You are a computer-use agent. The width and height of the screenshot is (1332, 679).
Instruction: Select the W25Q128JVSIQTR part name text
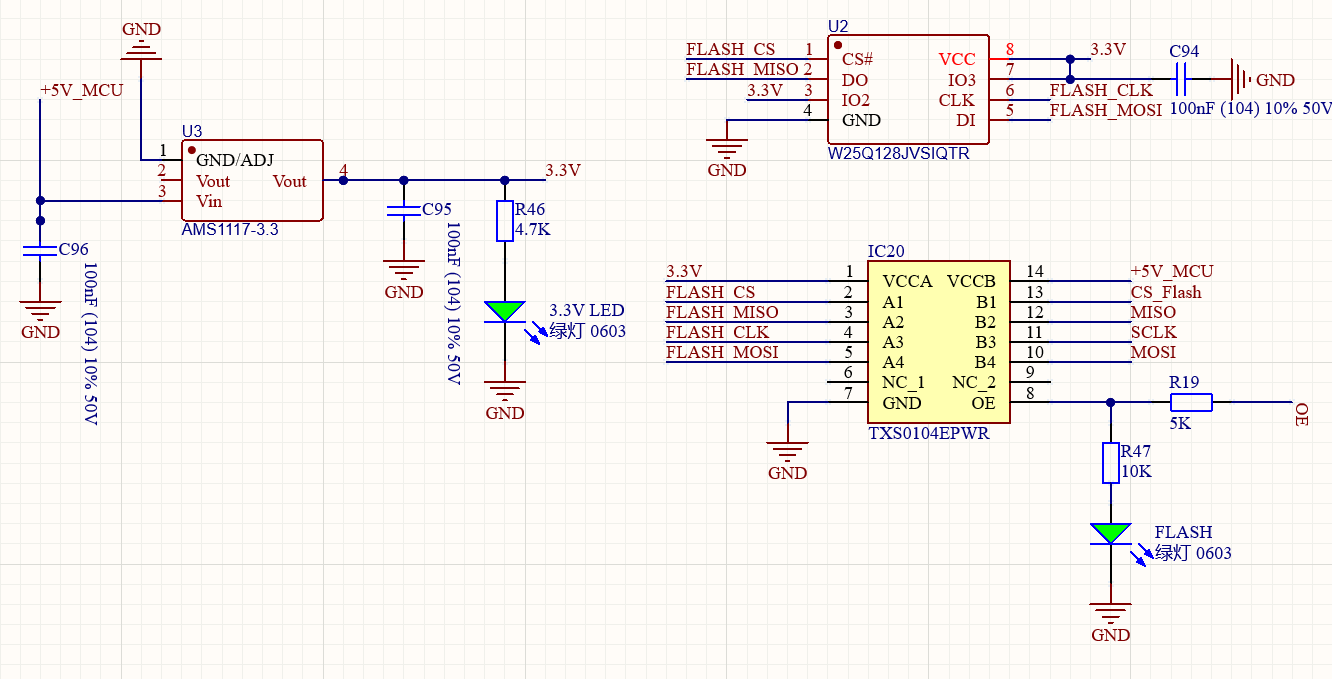(x=898, y=154)
